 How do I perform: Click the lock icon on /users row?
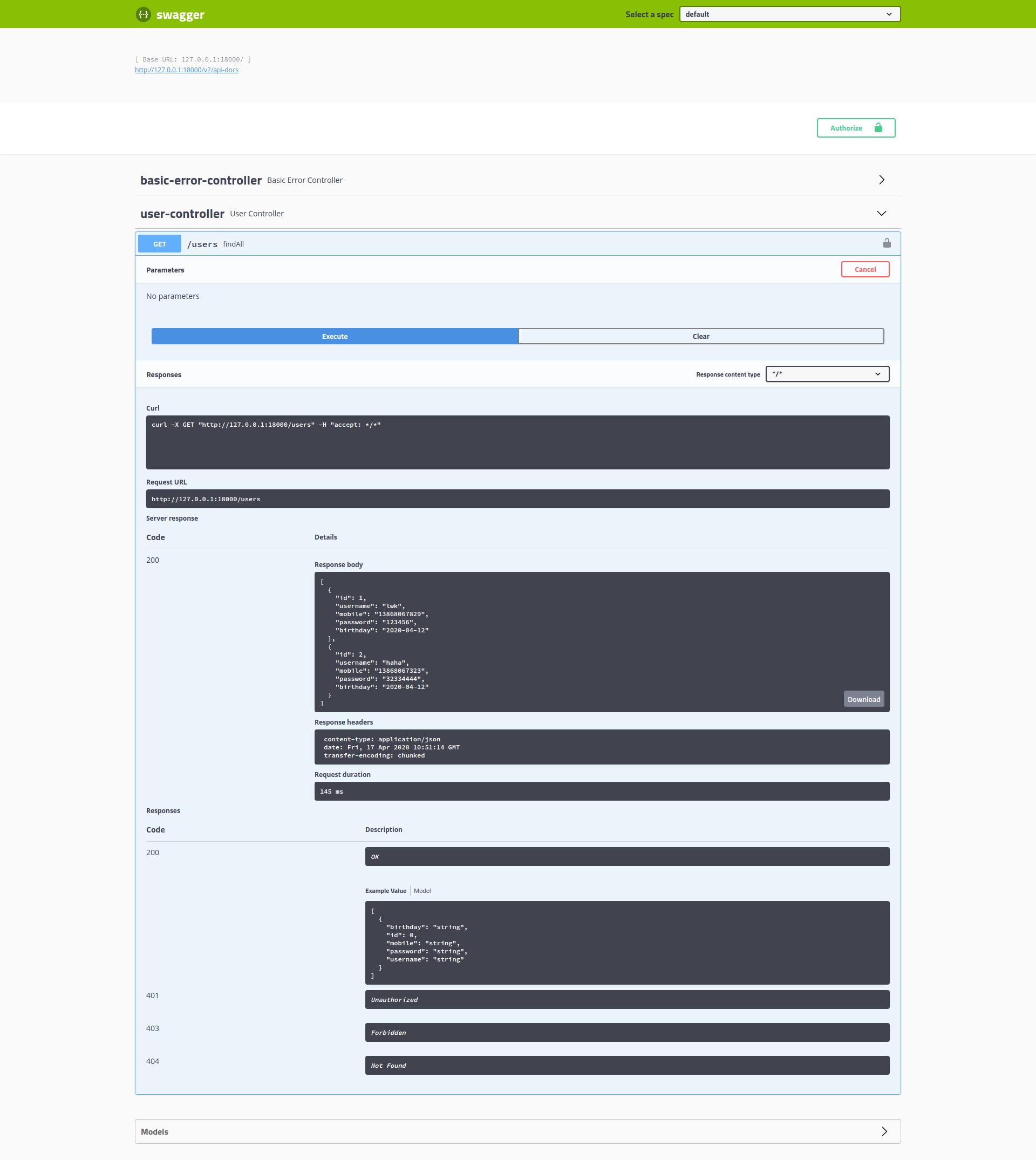pyautogui.click(x=887, y=244)
